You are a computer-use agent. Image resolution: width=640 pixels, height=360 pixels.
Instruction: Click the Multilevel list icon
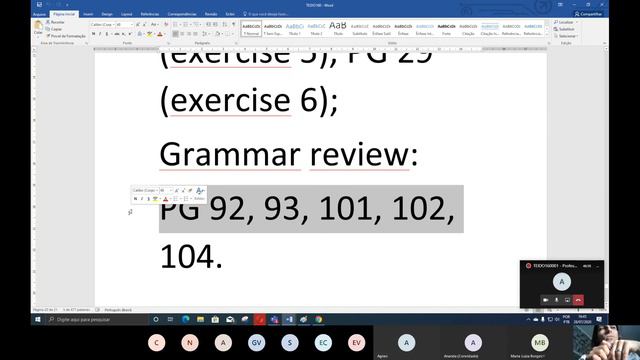click(197, 24)
